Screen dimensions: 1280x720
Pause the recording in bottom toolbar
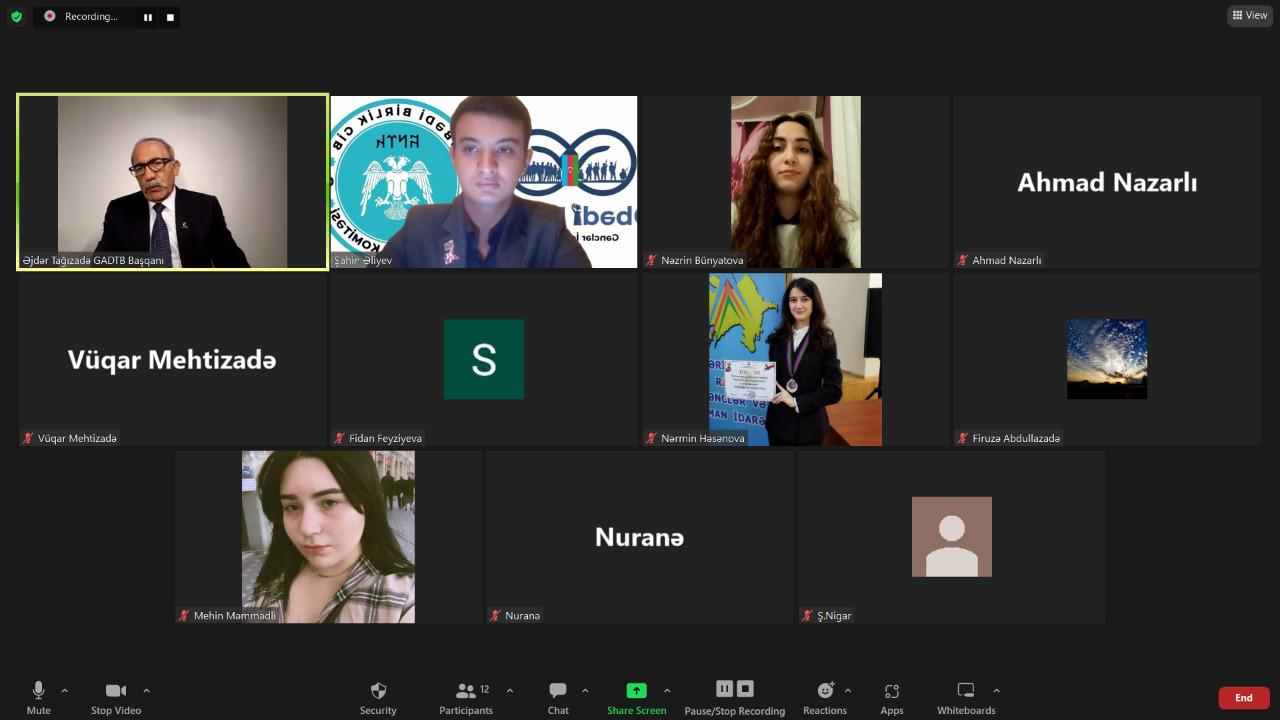[x=724, y=689]
